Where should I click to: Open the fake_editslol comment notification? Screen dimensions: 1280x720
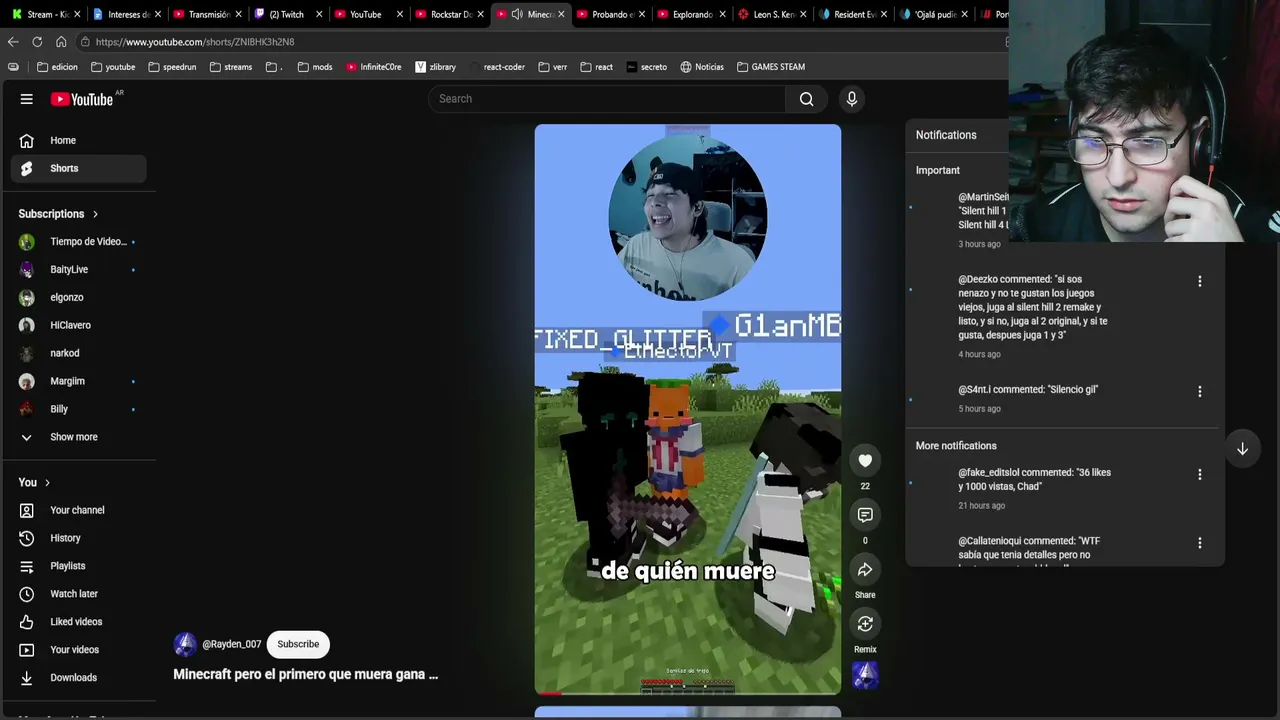[x=1035, y=479]
